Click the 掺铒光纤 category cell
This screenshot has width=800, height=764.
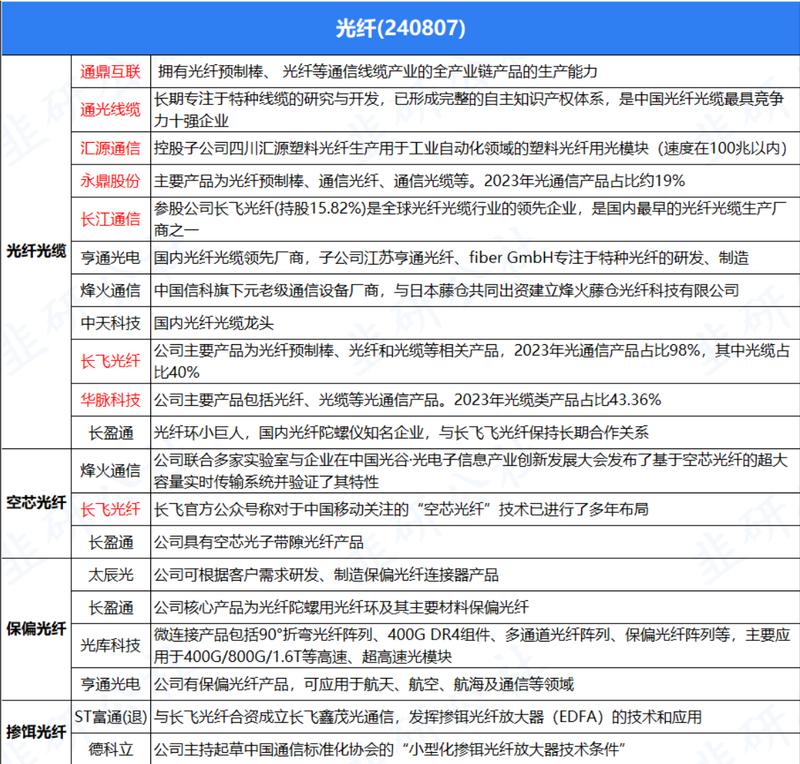(36, 732)
